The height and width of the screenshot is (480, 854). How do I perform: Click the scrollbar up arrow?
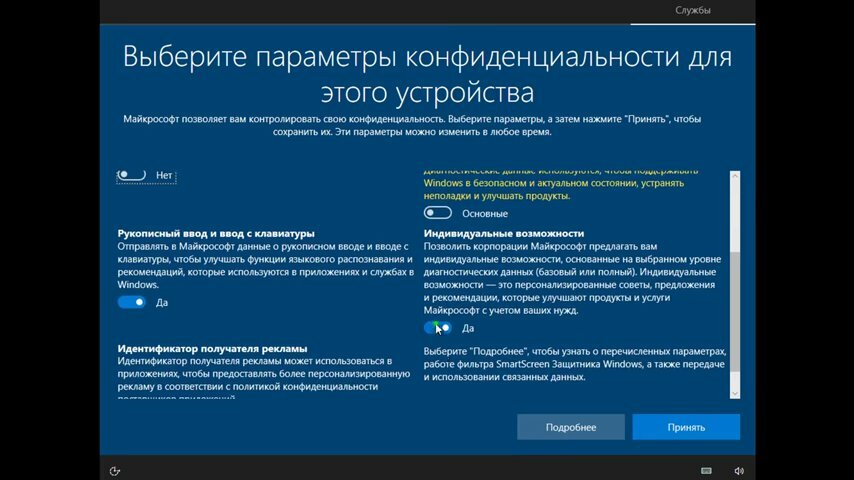(x=735, y=176)
